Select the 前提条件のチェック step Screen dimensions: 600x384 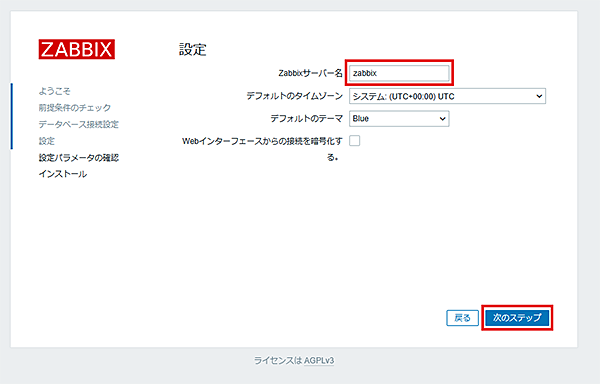[75, 108]
